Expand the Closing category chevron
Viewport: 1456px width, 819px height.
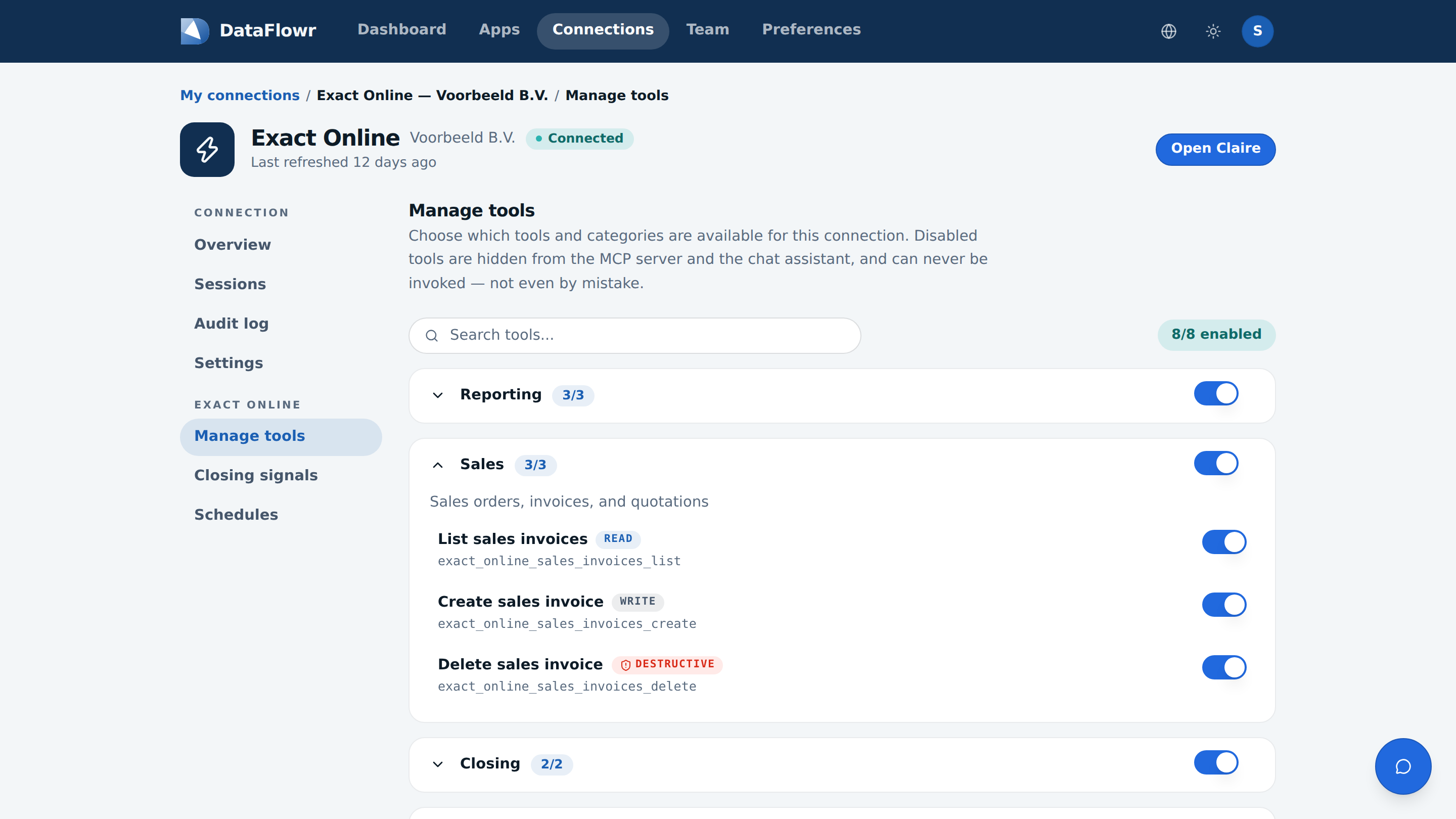click(437, 764)
